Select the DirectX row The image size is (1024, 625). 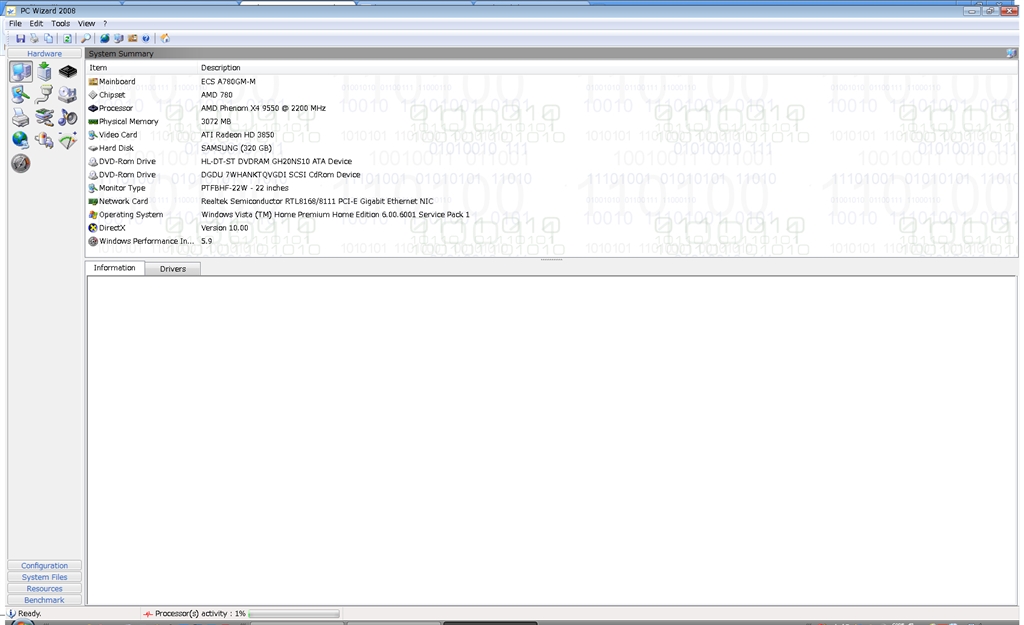[x=552, y=227]
